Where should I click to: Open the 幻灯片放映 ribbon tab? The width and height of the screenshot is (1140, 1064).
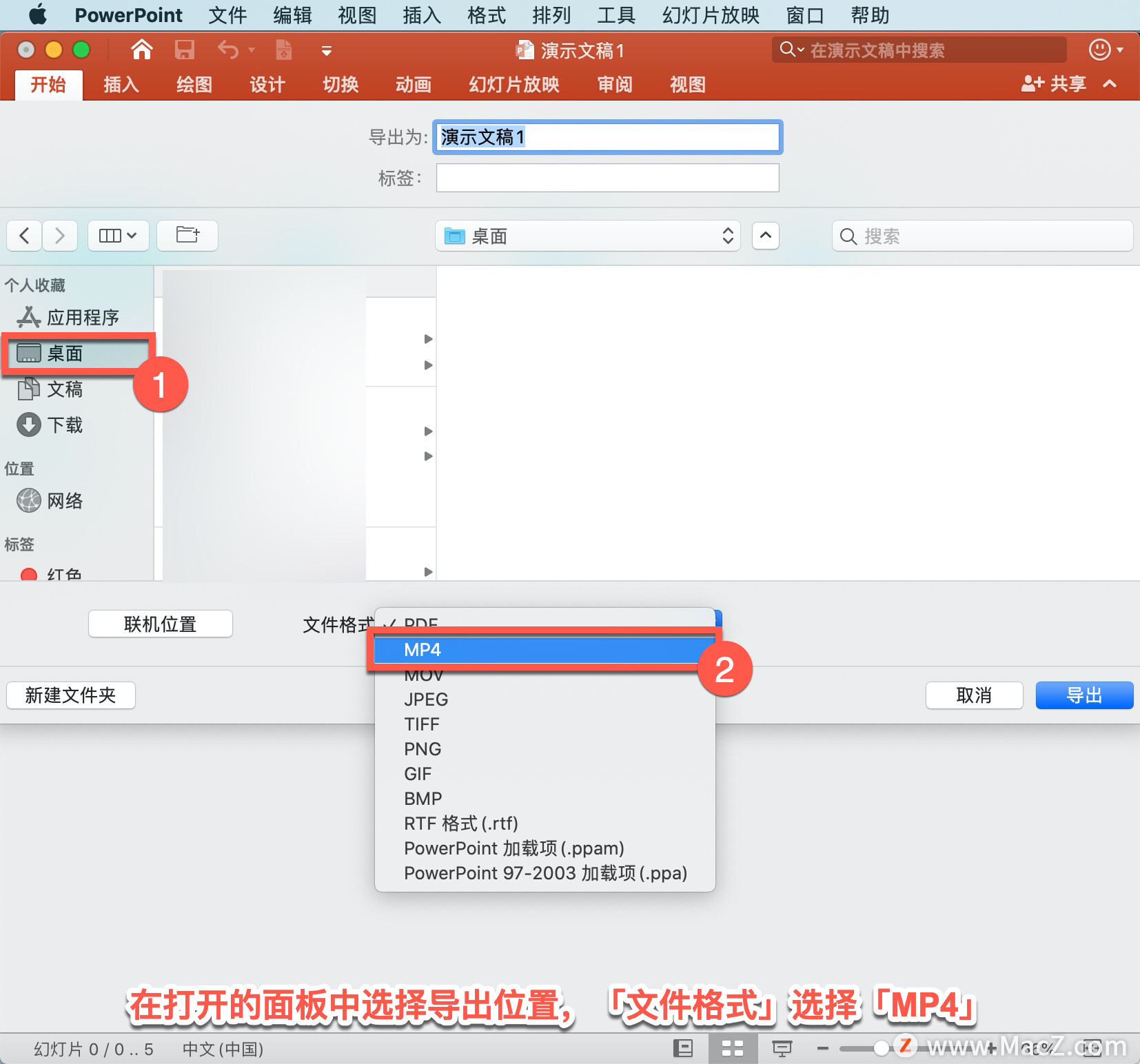(514, 85)
